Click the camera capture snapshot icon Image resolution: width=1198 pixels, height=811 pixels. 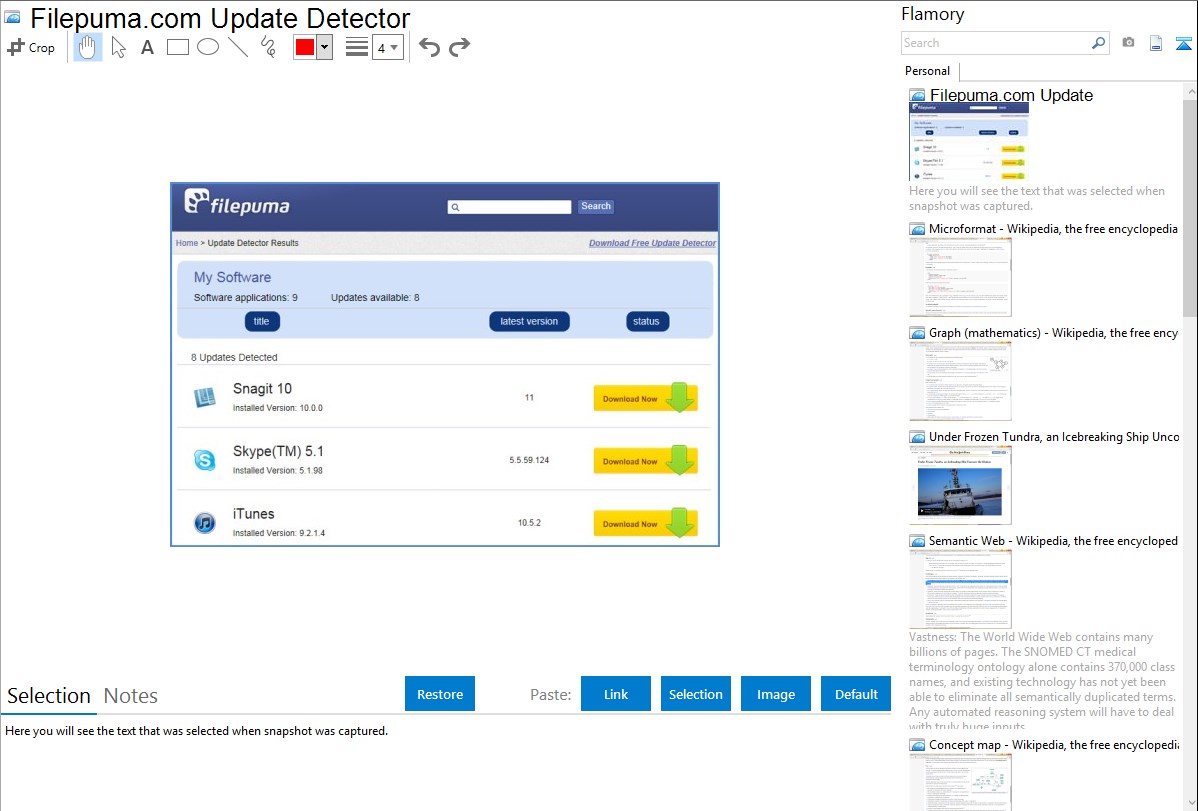[1128, 43]
